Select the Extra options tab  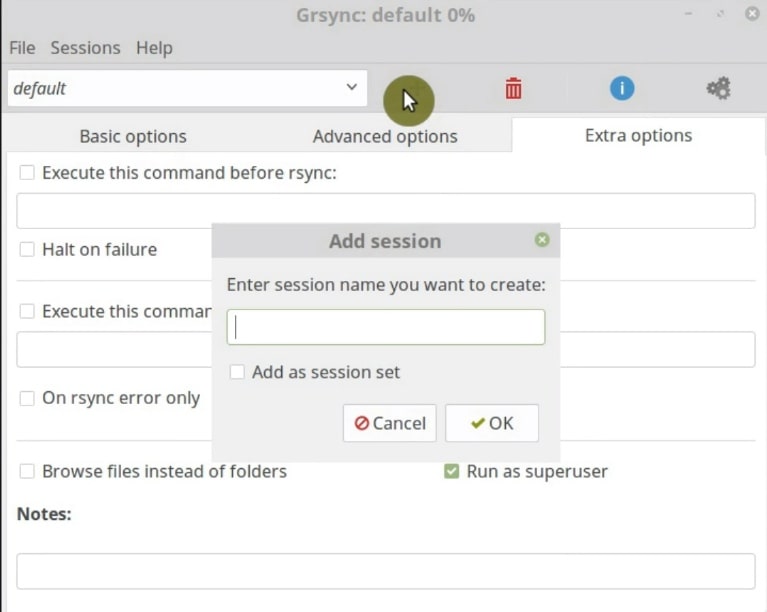pos(638,135)
